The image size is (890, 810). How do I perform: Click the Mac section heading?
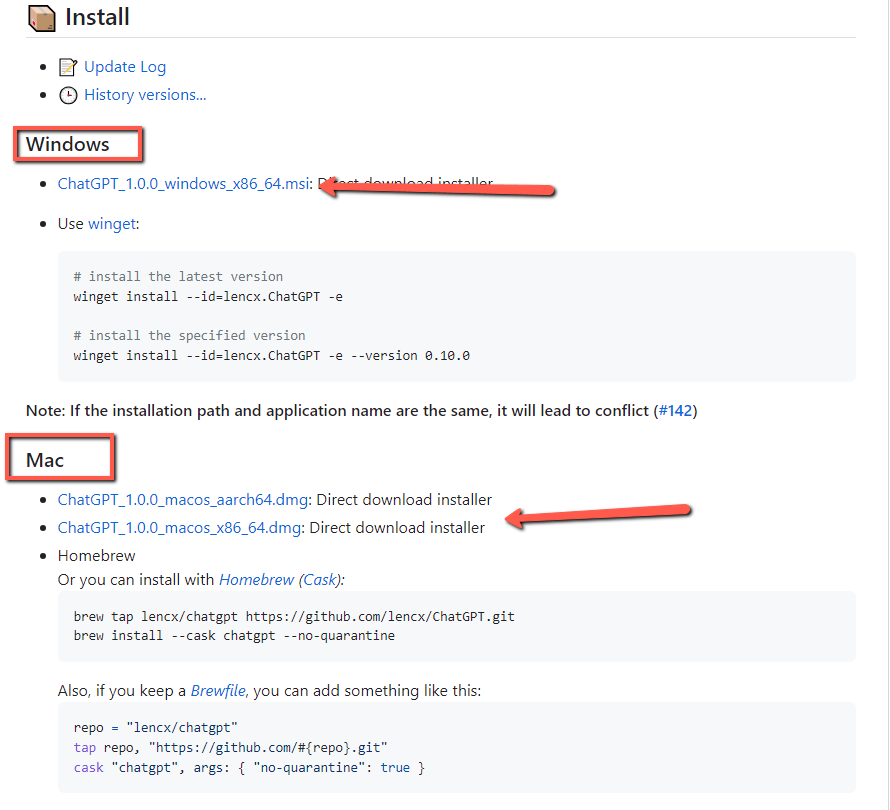[45, 460]
